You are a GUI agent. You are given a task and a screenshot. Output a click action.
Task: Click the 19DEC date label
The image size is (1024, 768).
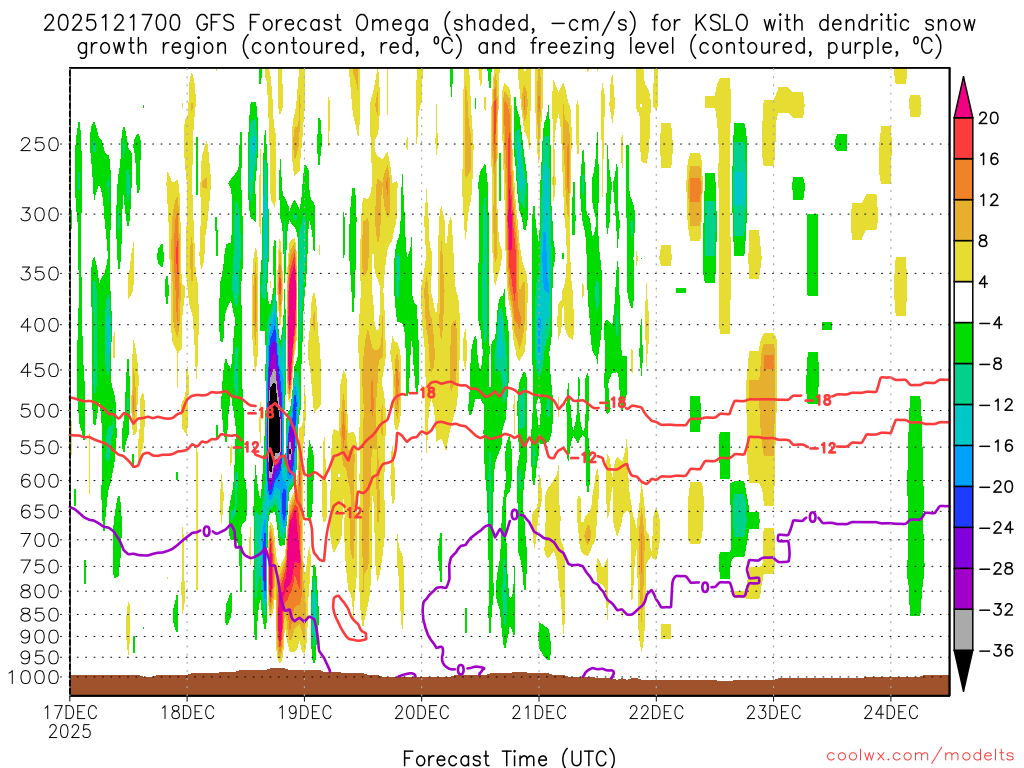[x=305, y=712]
